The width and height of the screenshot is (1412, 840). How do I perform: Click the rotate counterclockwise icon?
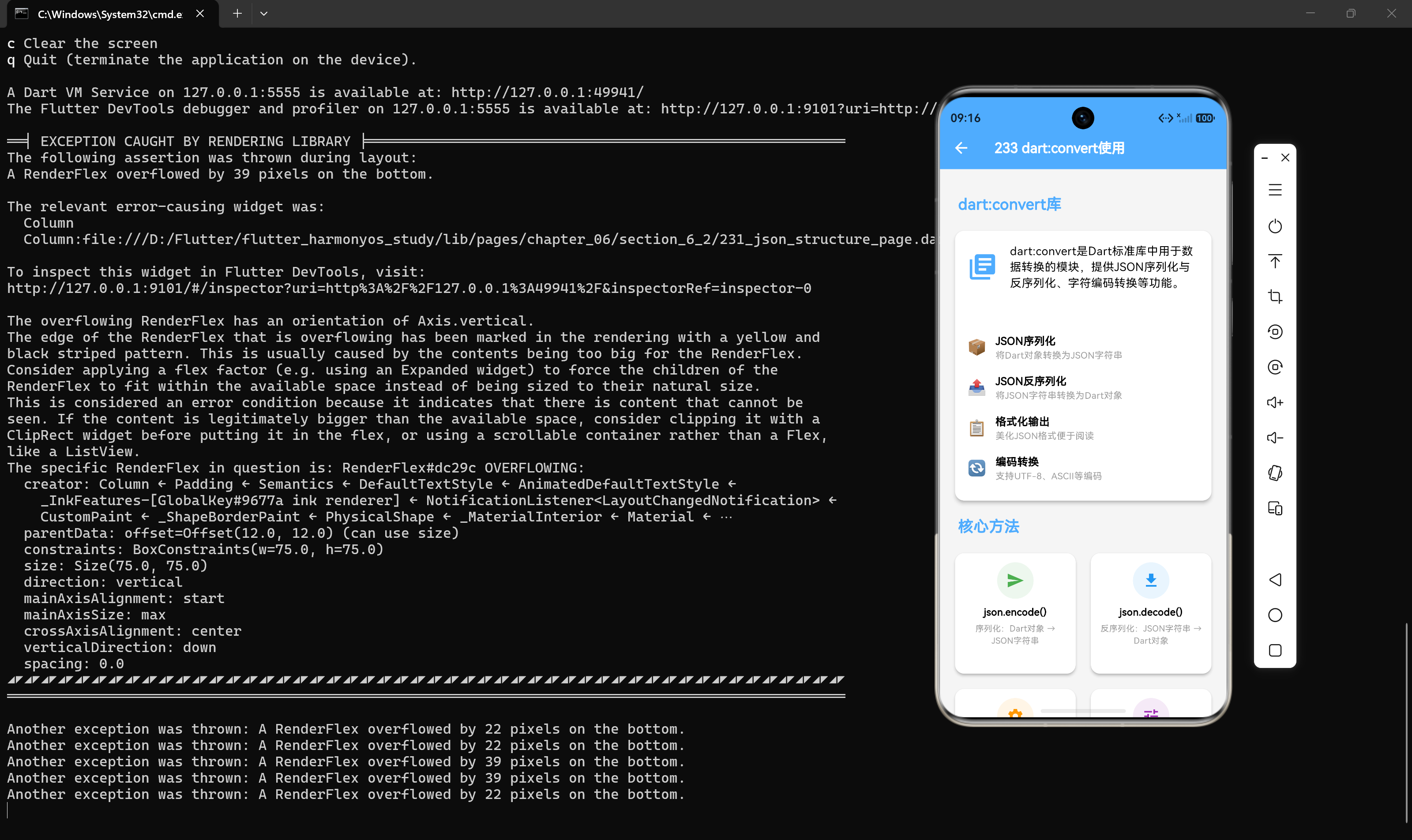(1275, 332)
